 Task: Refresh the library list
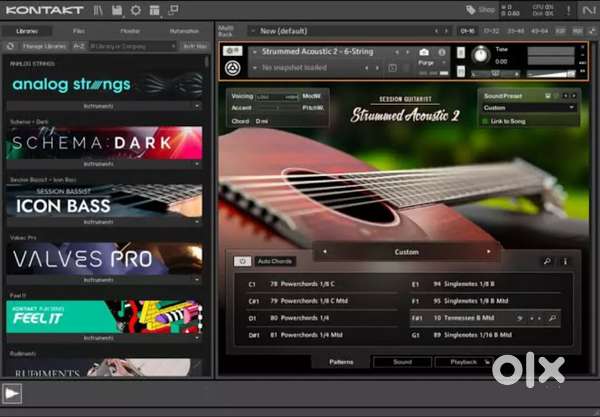click(10, 46)
